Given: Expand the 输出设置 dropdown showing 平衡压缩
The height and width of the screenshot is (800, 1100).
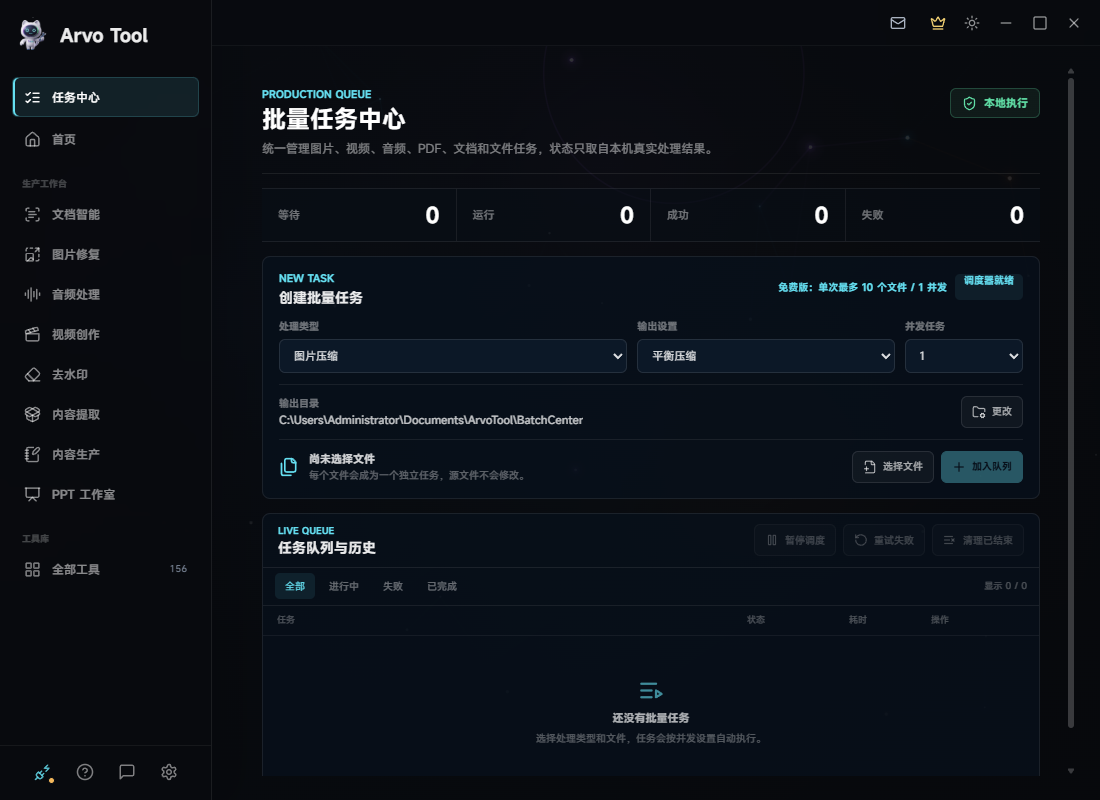Looking at the screenshot, I should pos(765,356).
